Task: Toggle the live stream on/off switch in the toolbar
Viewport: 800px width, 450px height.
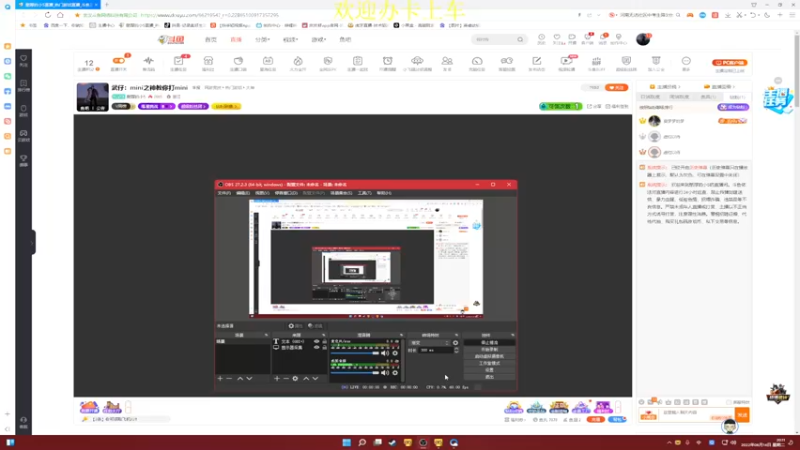Action: coord(118,61)
